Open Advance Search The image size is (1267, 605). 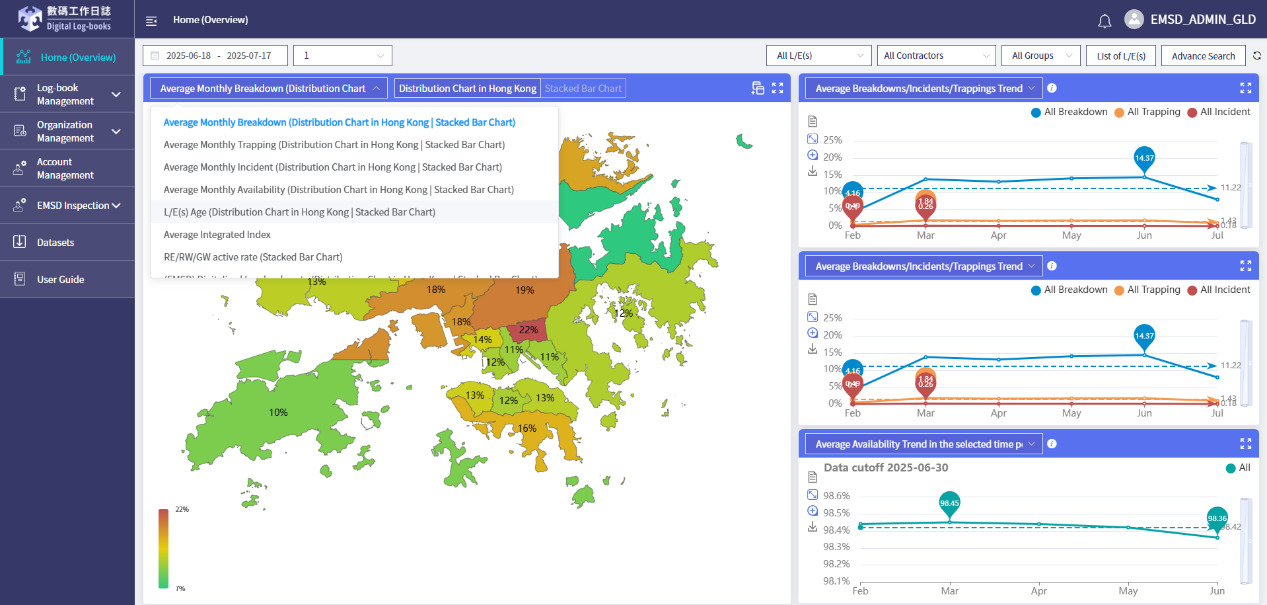1203,56
